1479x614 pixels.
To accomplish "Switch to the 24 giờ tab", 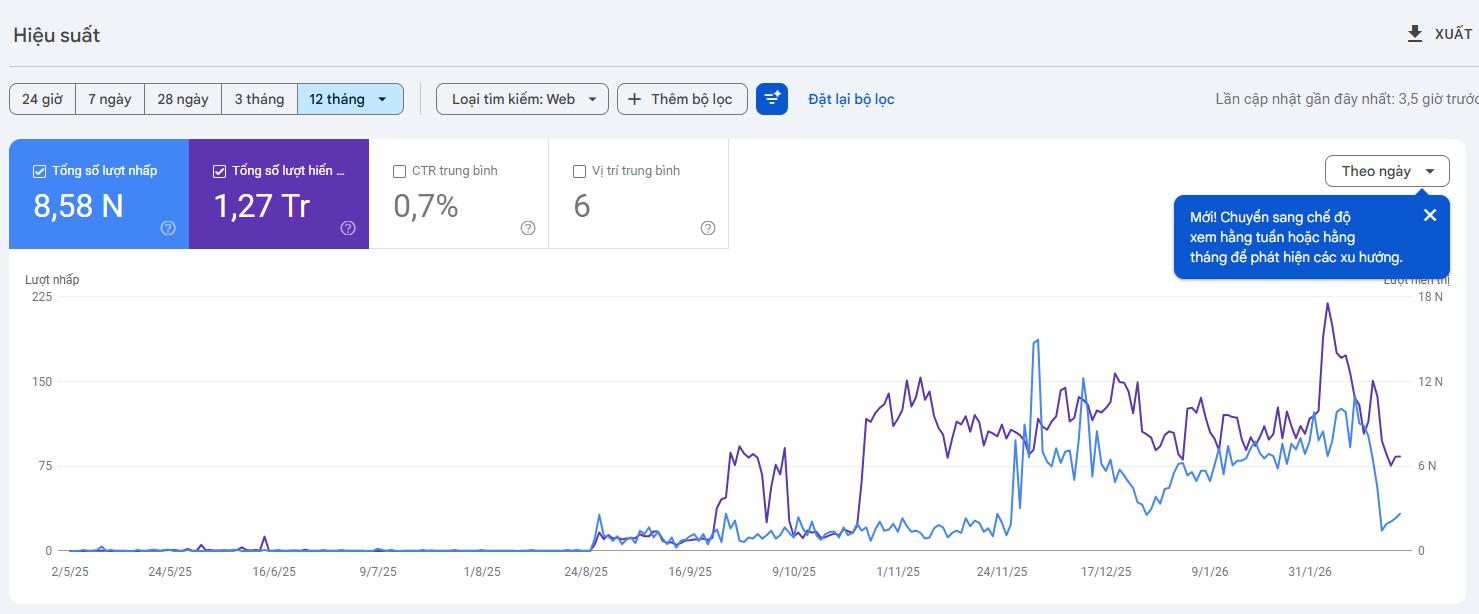I will (41, 98).
